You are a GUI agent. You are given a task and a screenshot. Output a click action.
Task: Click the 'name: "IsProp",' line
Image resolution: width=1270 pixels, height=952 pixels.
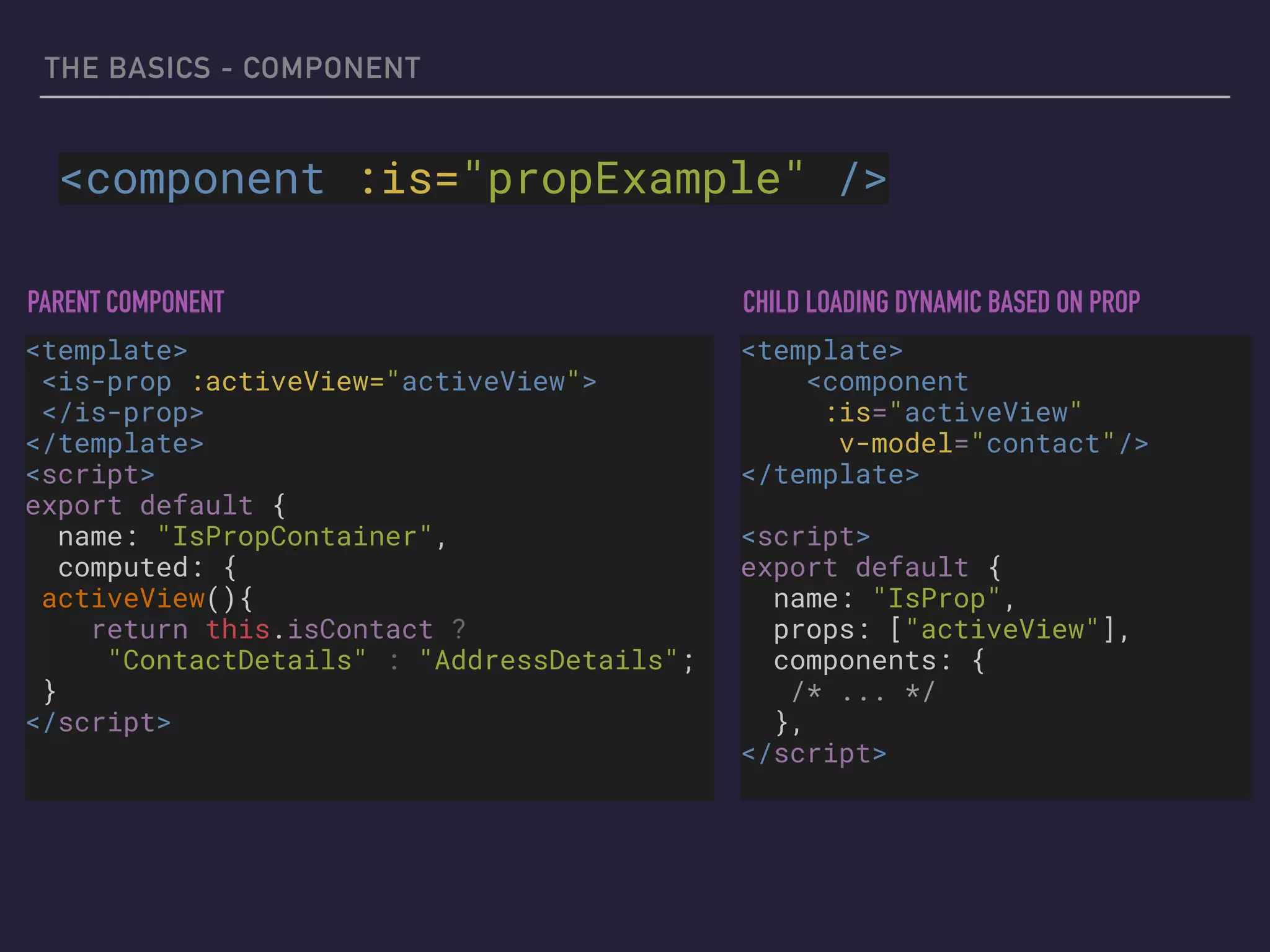pyautogui.click(x=894, y=599)
